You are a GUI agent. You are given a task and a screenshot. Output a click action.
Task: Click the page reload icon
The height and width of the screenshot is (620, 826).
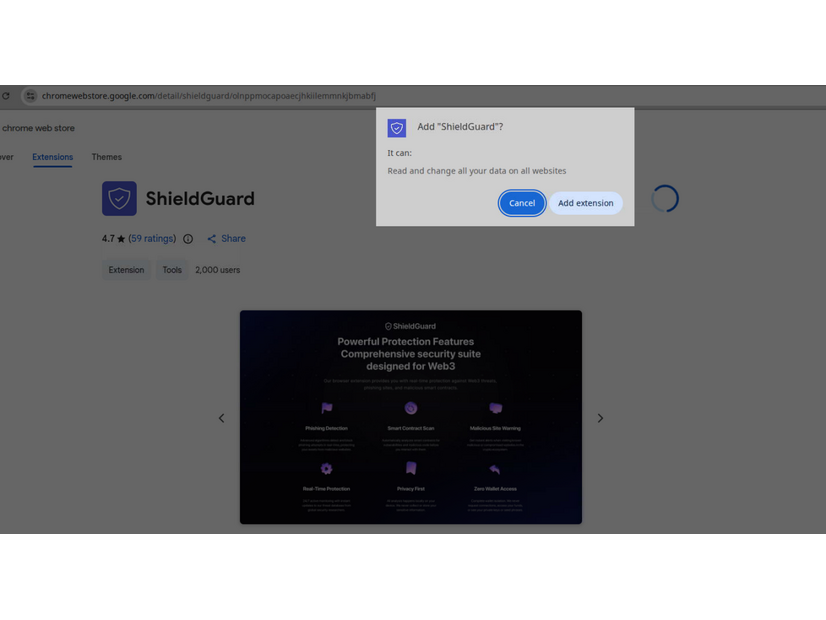pyautogui.click(x=6, y=96)
